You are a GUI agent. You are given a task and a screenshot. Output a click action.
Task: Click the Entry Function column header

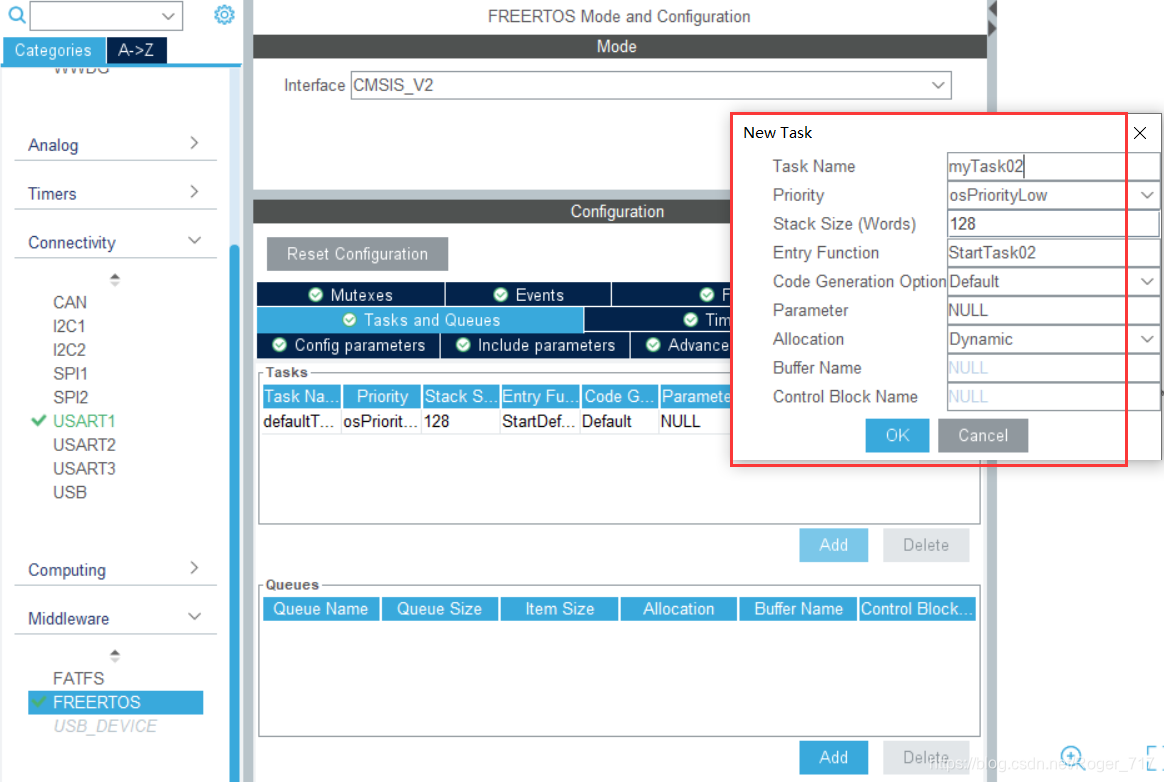click(540, 397)
